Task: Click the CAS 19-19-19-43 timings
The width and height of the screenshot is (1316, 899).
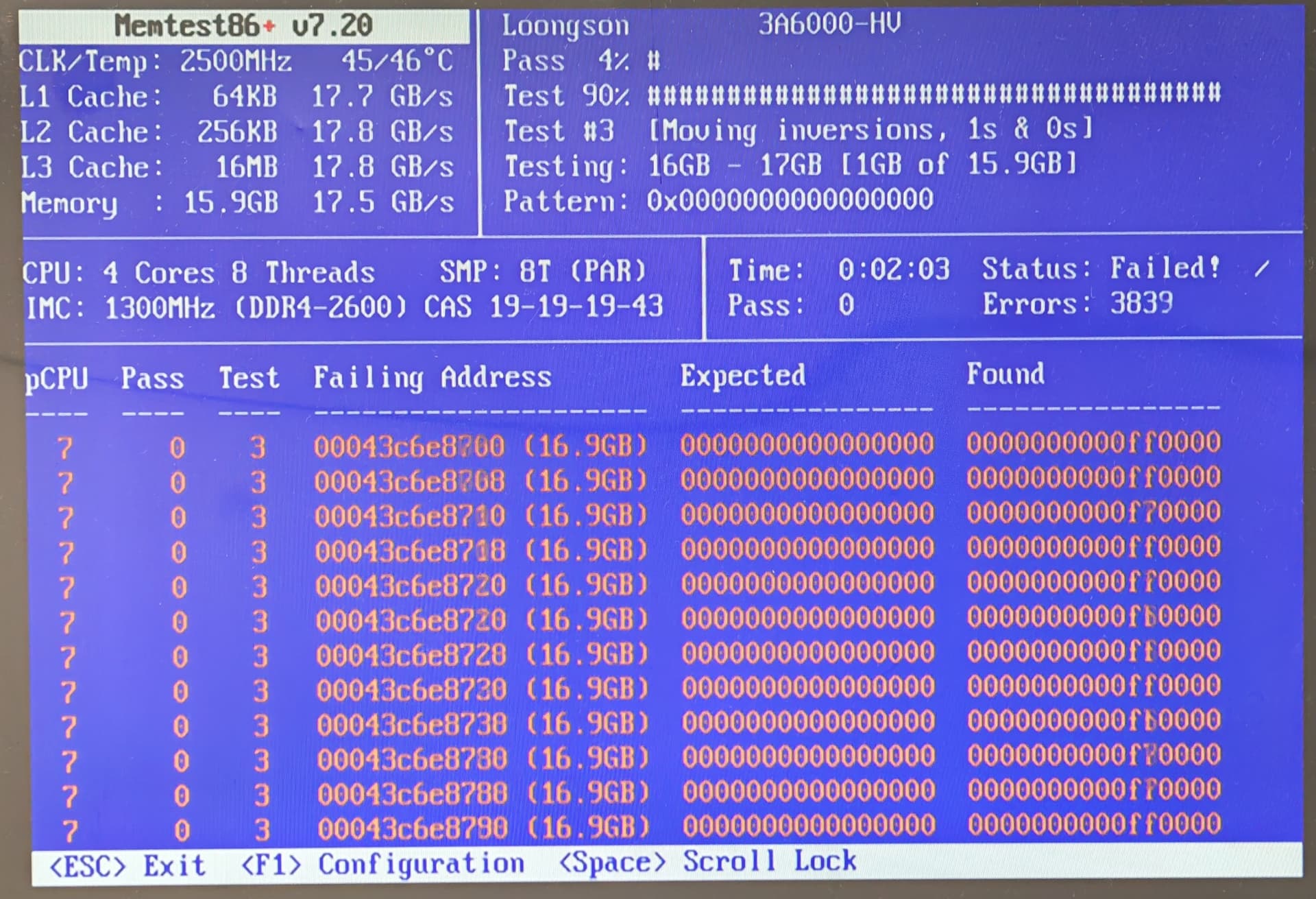Action: [x=544, y=307]
